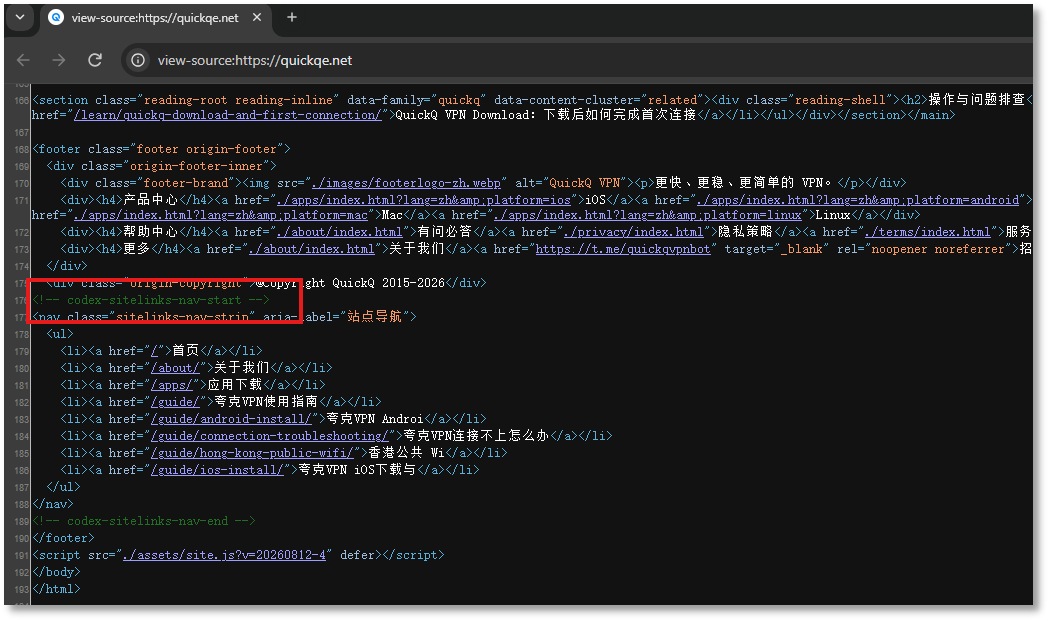1049x621 pixels.
Task: Follow the /guide/ href link
Action: 175,402
